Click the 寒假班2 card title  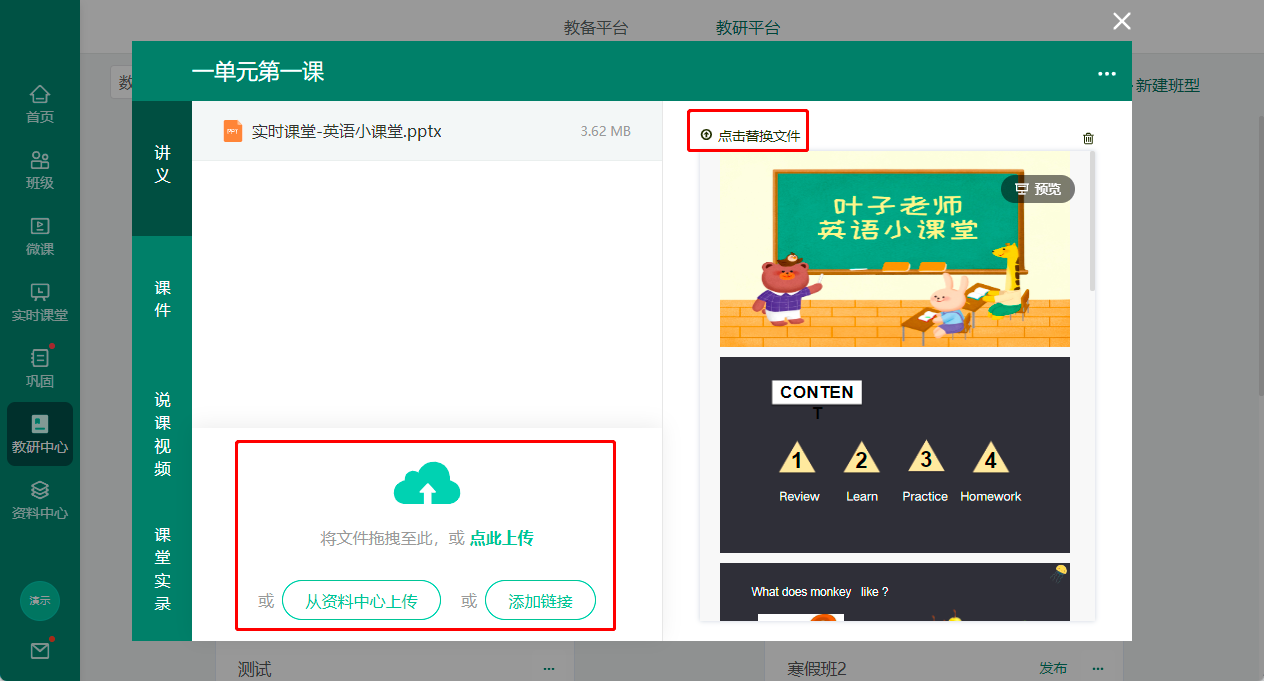817,669
